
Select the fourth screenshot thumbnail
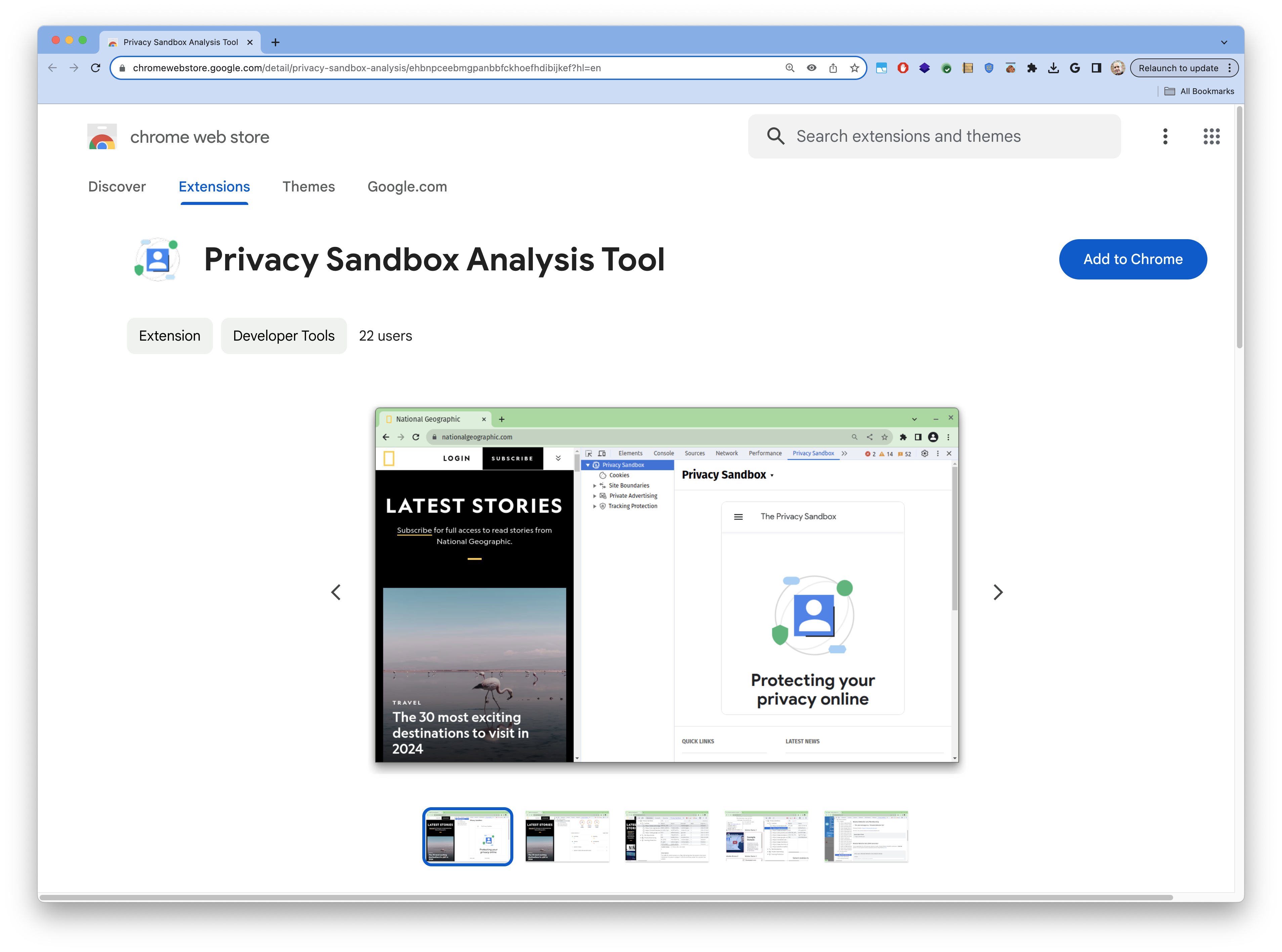pos(766,836)
